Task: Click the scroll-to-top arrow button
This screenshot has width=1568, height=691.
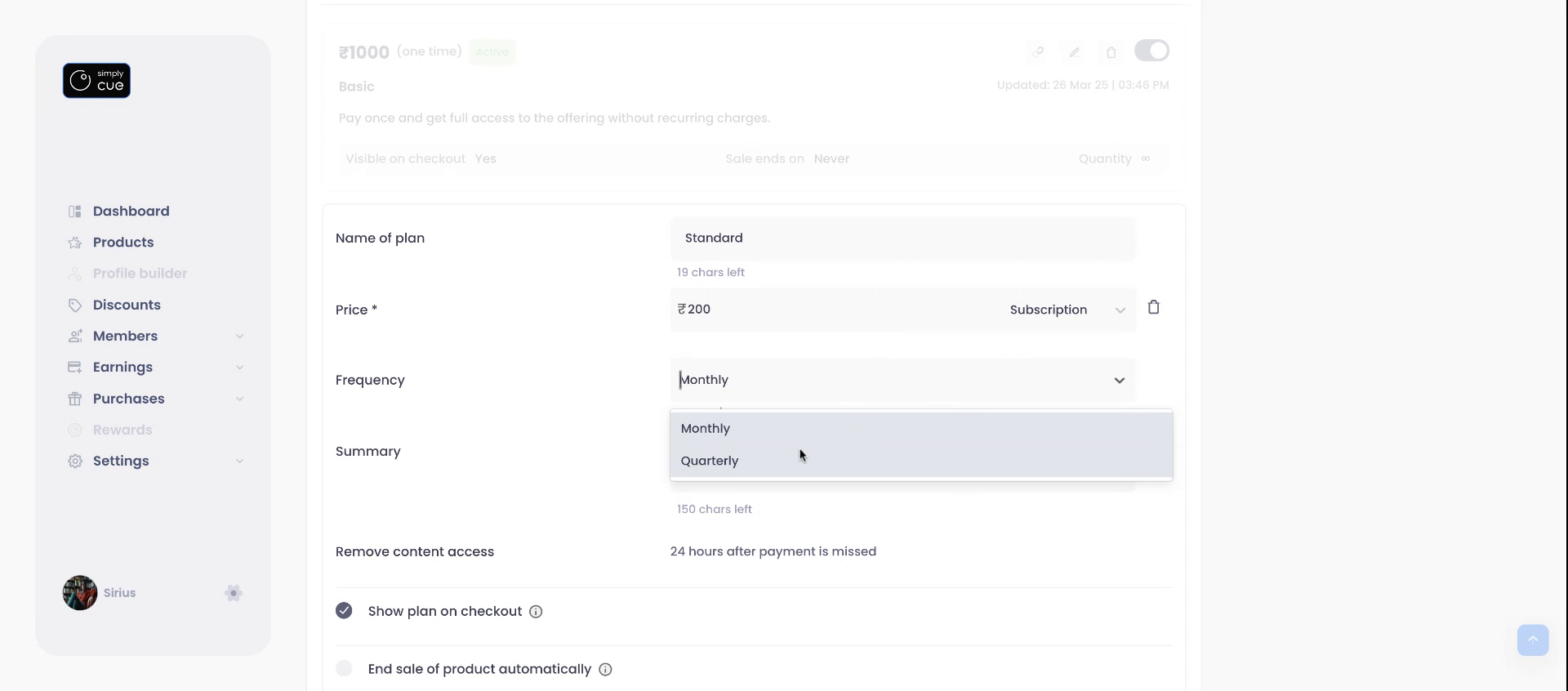Action: tap(1532, 640)
